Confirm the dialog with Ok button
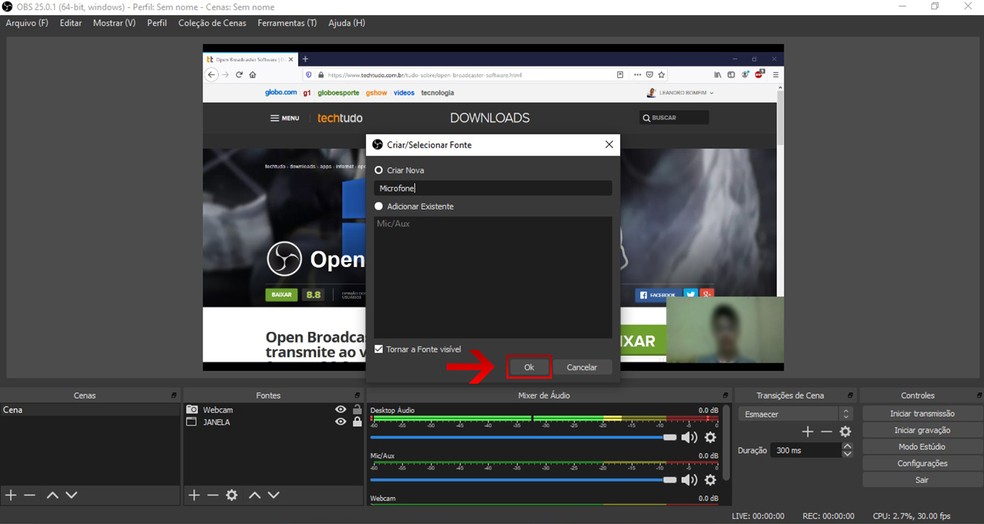 (x=529, y=367)
